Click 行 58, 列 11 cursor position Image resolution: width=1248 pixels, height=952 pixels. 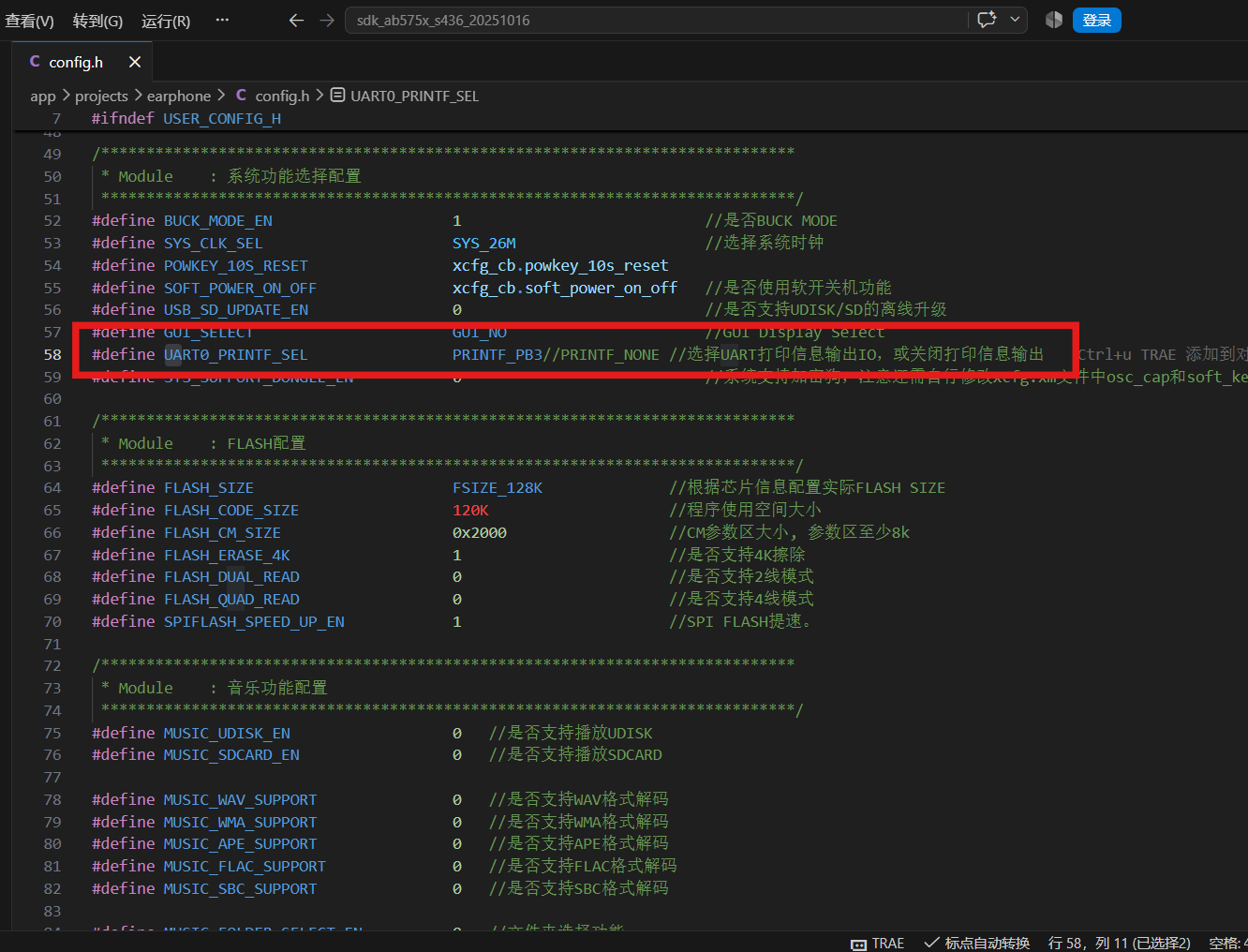1119,943
